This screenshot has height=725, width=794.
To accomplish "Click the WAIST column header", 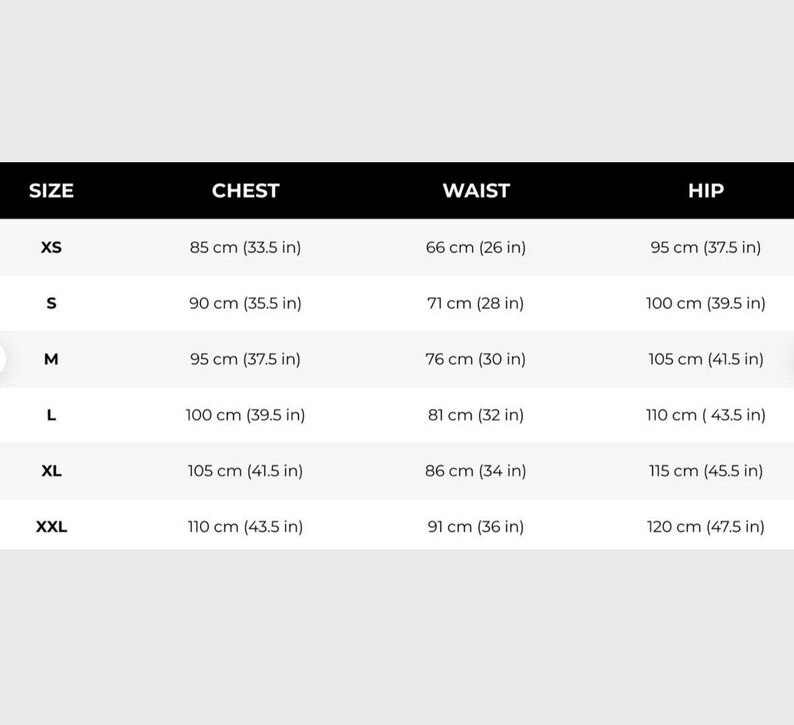I will 476,191.
